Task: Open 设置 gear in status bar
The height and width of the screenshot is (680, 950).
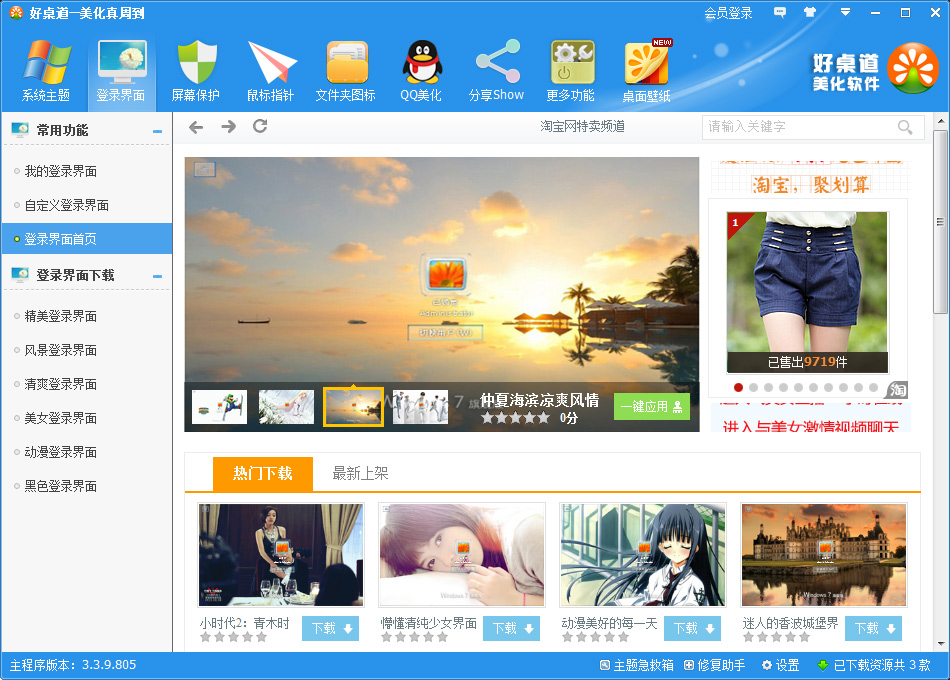Action: click(780, 665)
